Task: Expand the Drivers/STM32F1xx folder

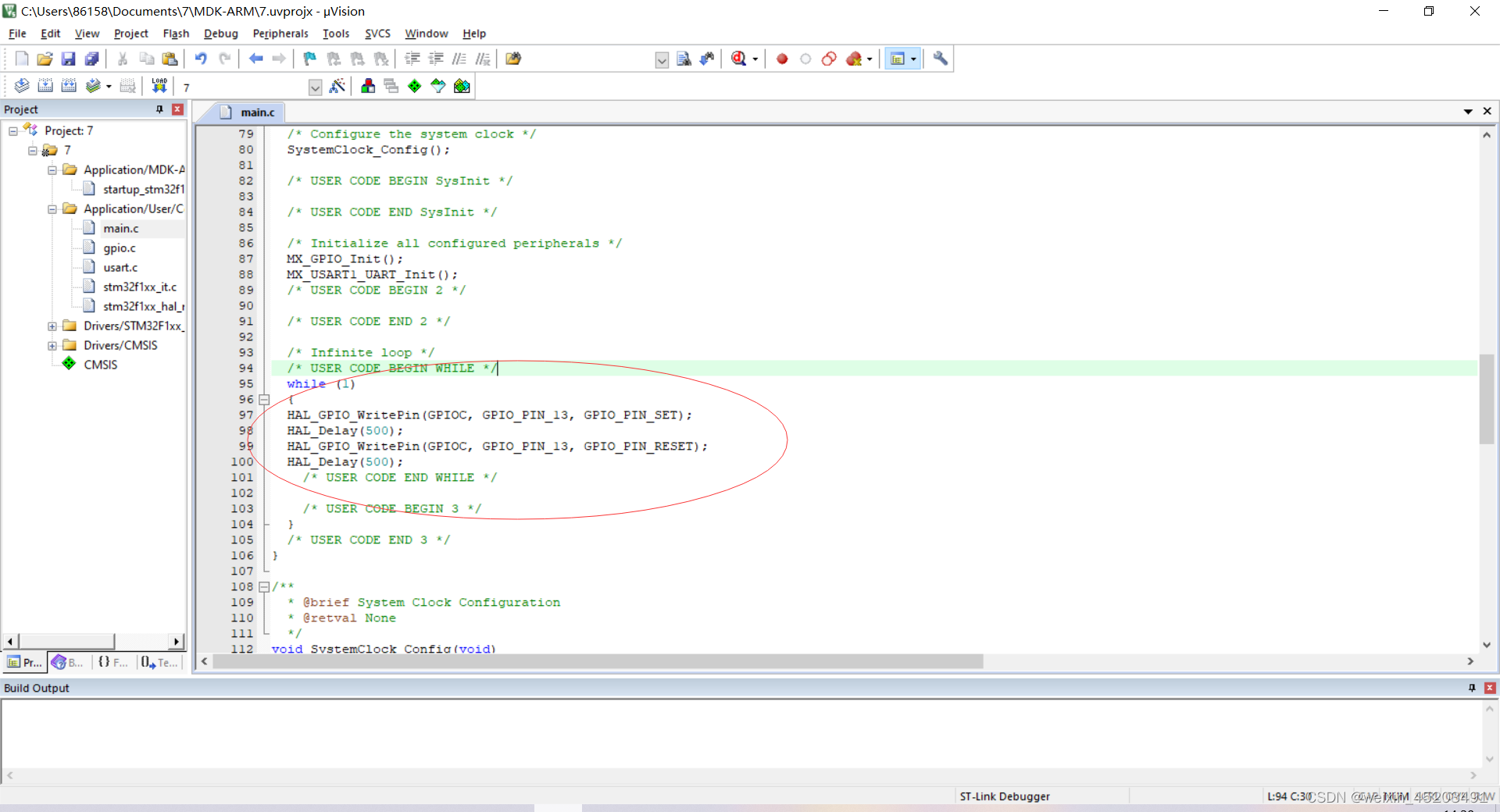Action: (x=52, y=326)
